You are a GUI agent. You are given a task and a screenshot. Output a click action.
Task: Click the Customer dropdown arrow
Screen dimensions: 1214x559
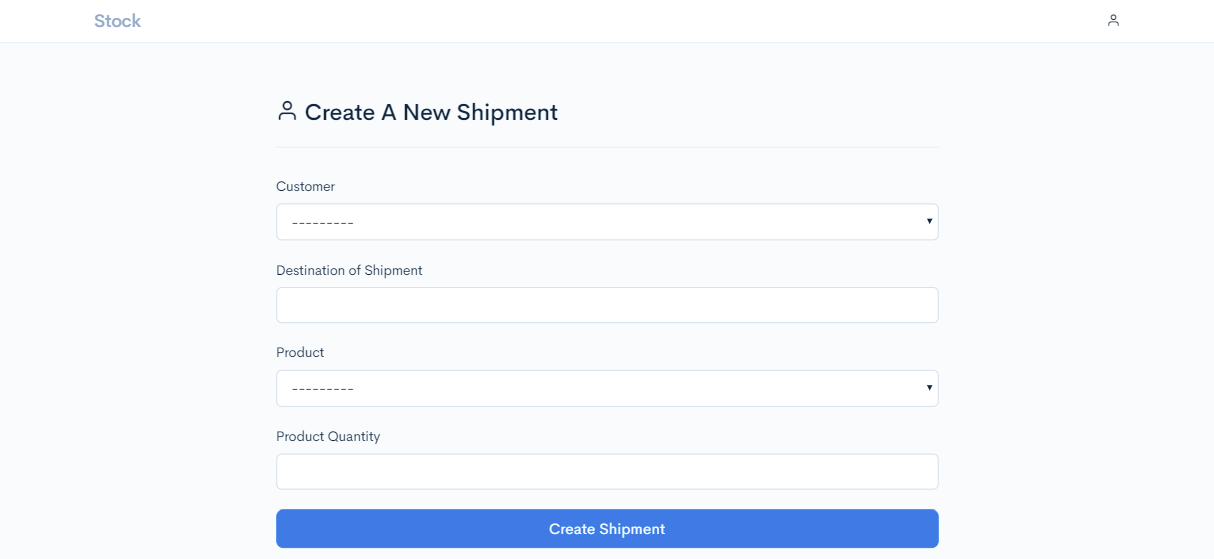pos(929,221)
